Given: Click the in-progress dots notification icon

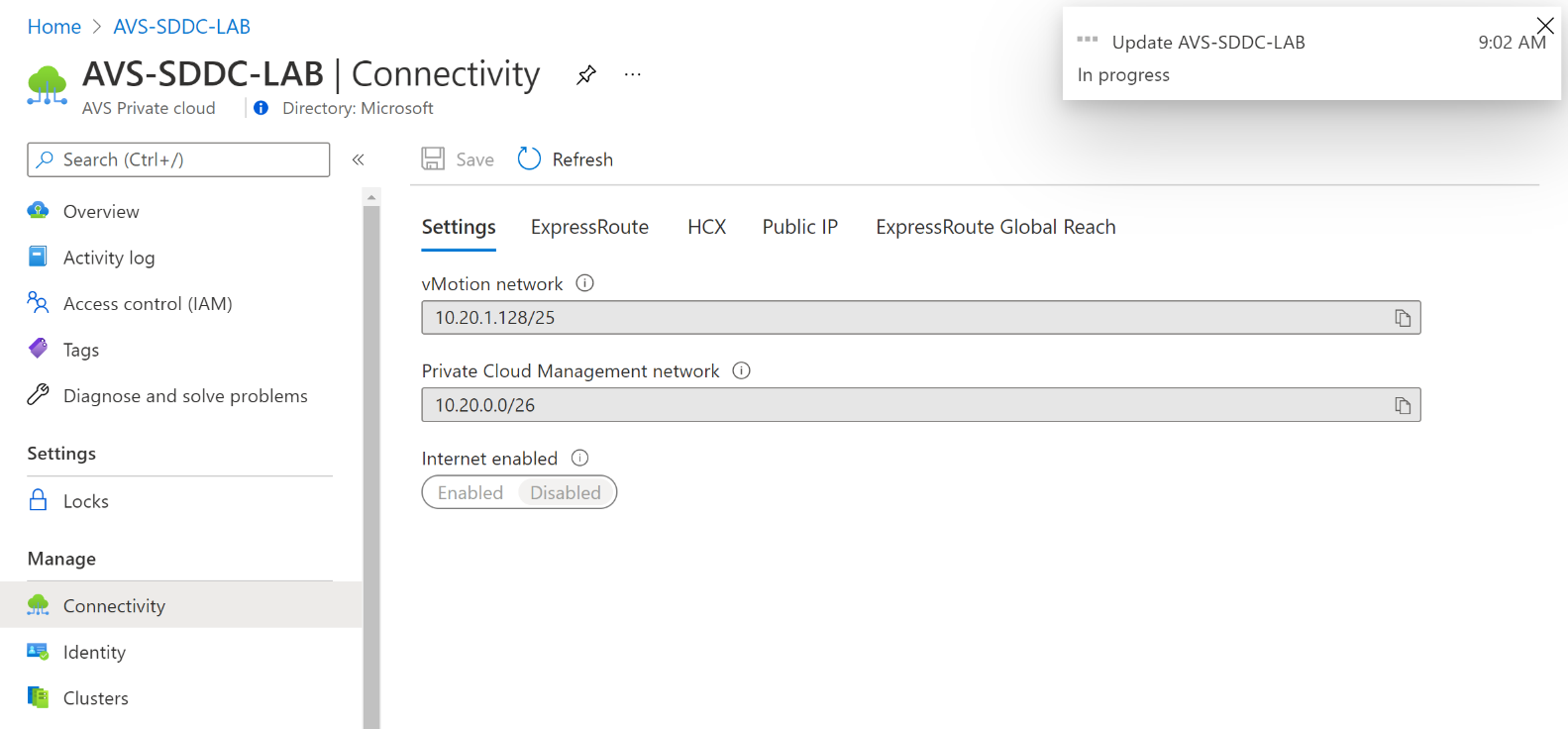Looking at the screenshot, I should [1088, 40].
